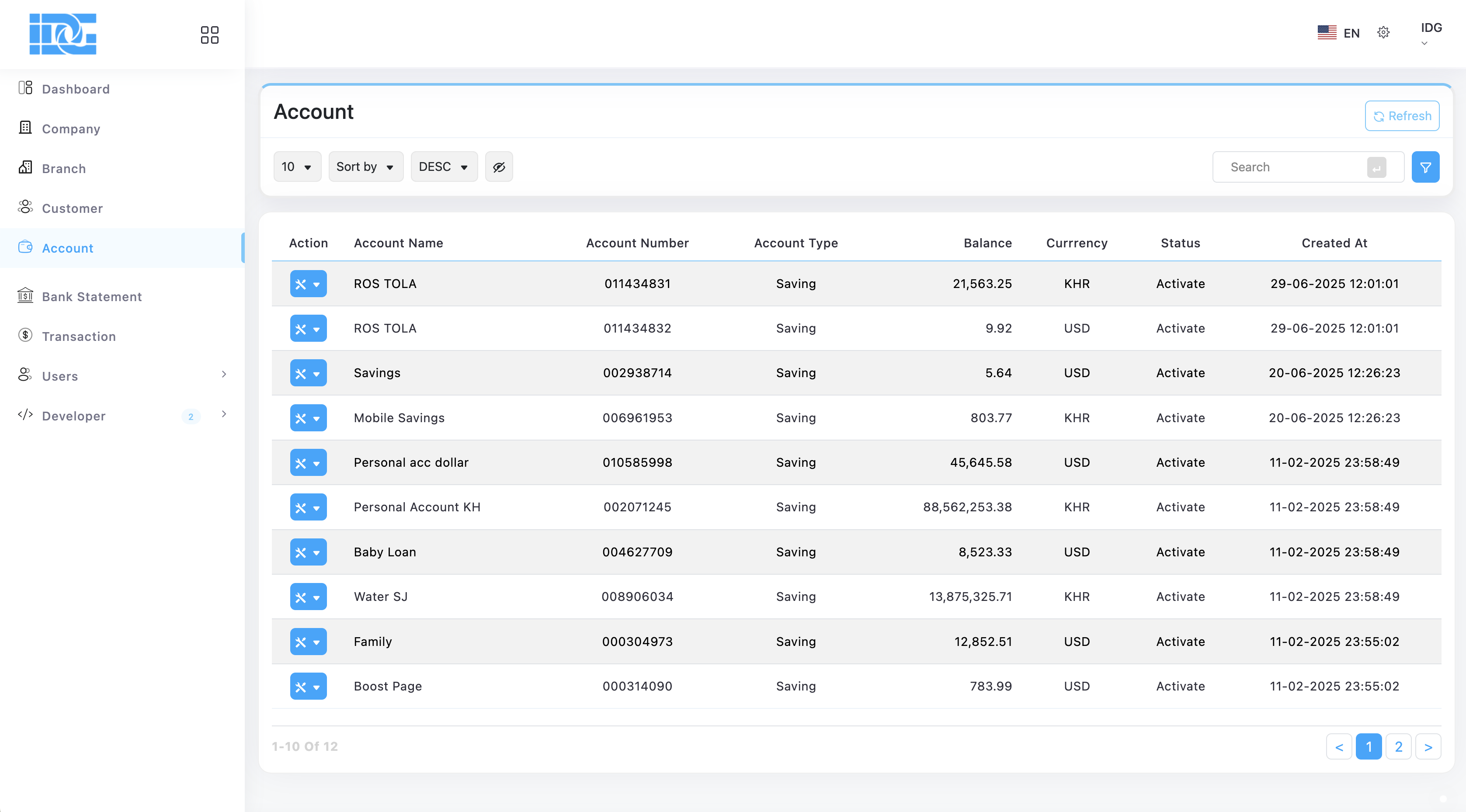Image resolution: width=1466 pixels, height=812 pixels.
Task: Open the Sort by dropdown
Action: coord(365,167)
